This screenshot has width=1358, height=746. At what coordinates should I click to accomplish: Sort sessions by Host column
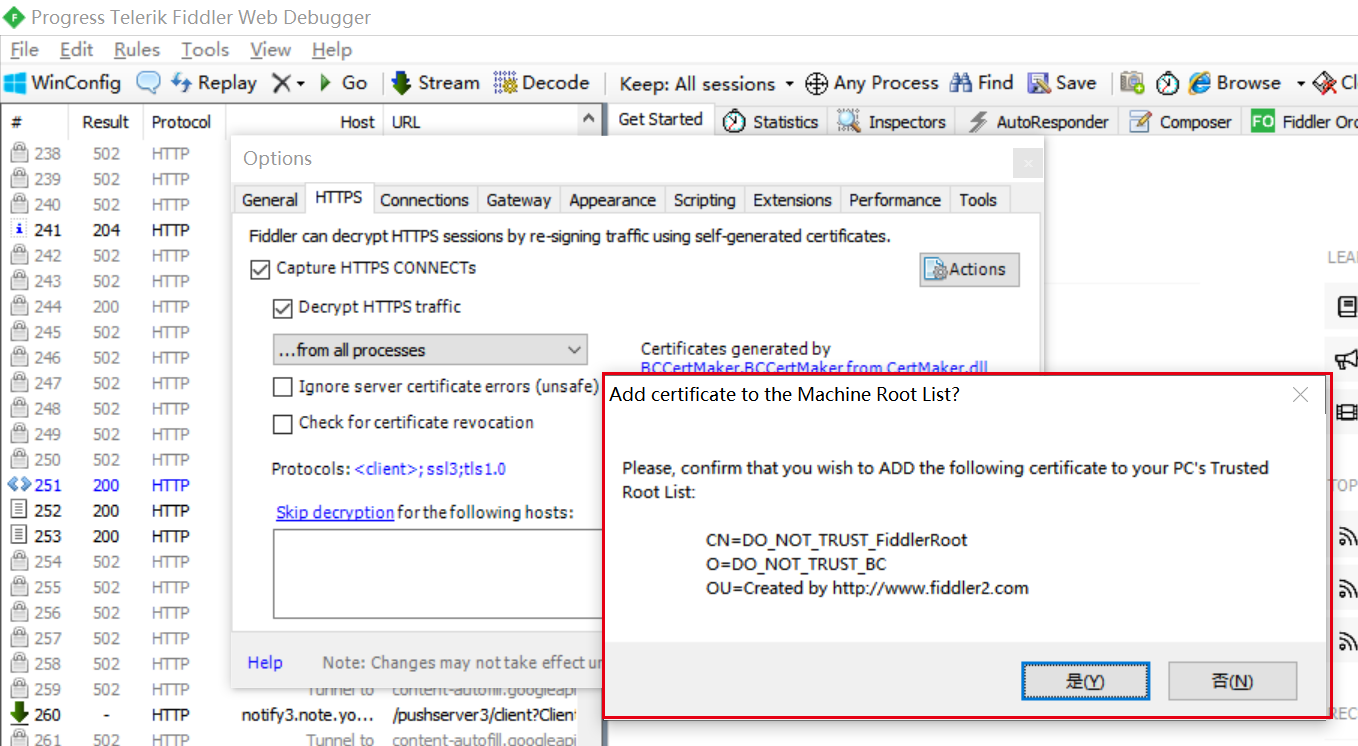(x=357, y=122)
